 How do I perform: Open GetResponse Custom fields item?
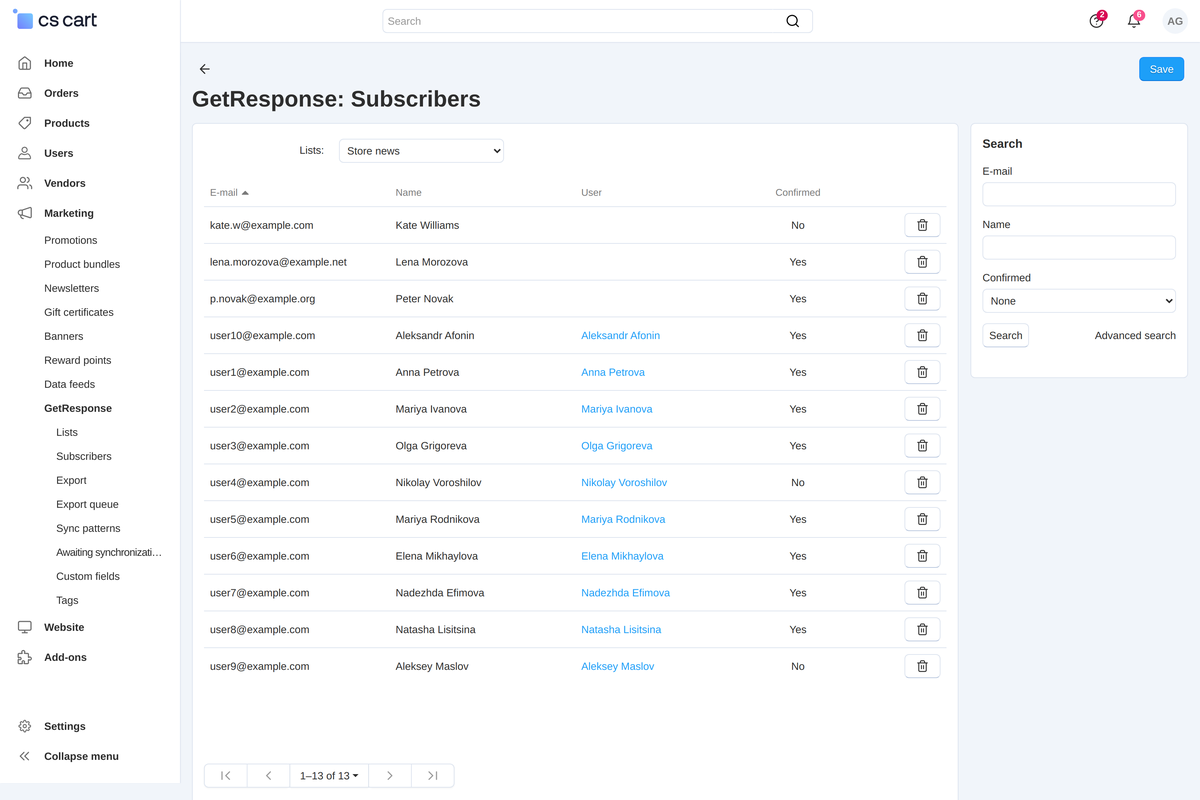coord(88,576)
